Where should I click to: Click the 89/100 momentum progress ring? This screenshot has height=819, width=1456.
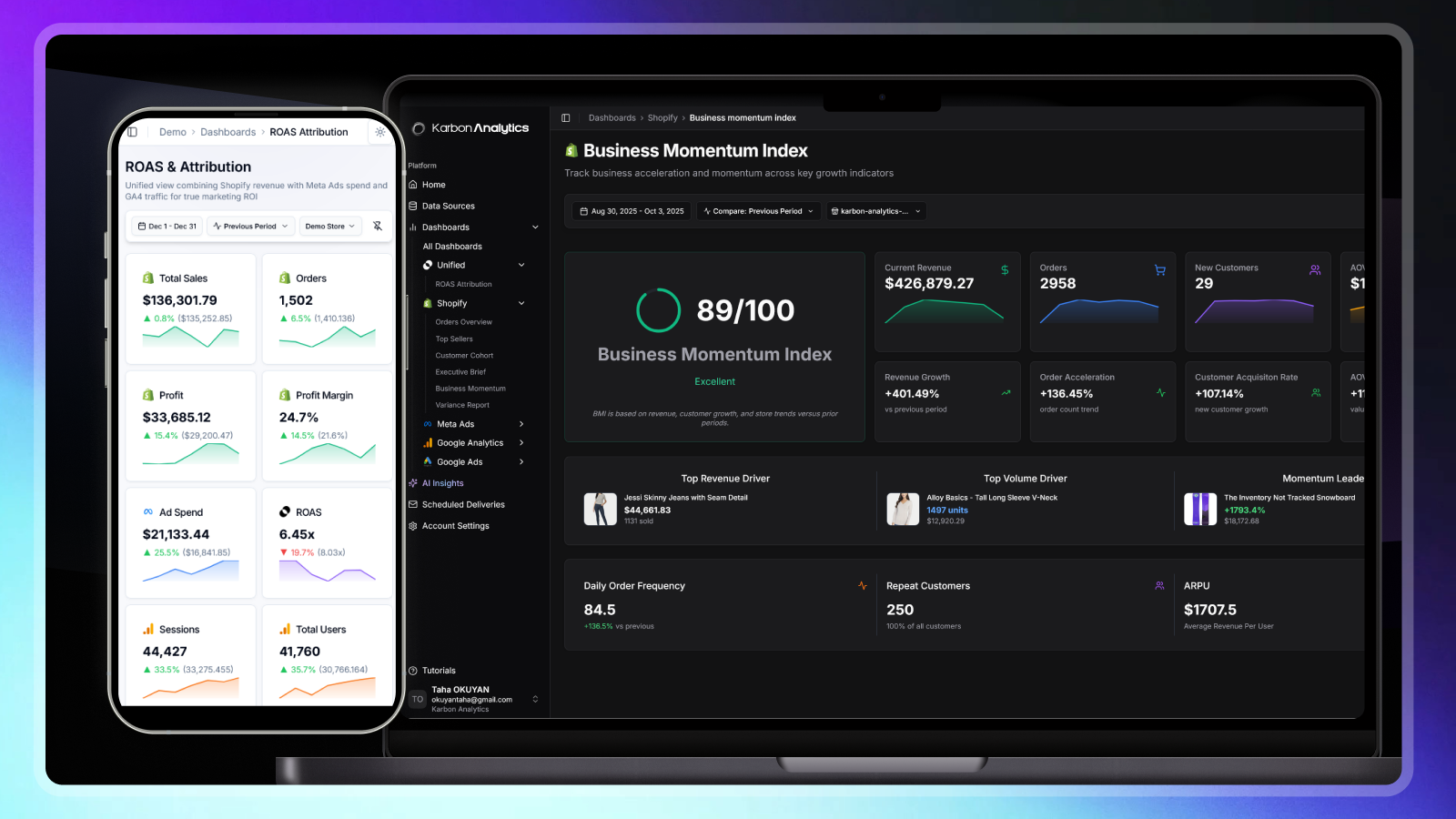(x=658, y=310)
